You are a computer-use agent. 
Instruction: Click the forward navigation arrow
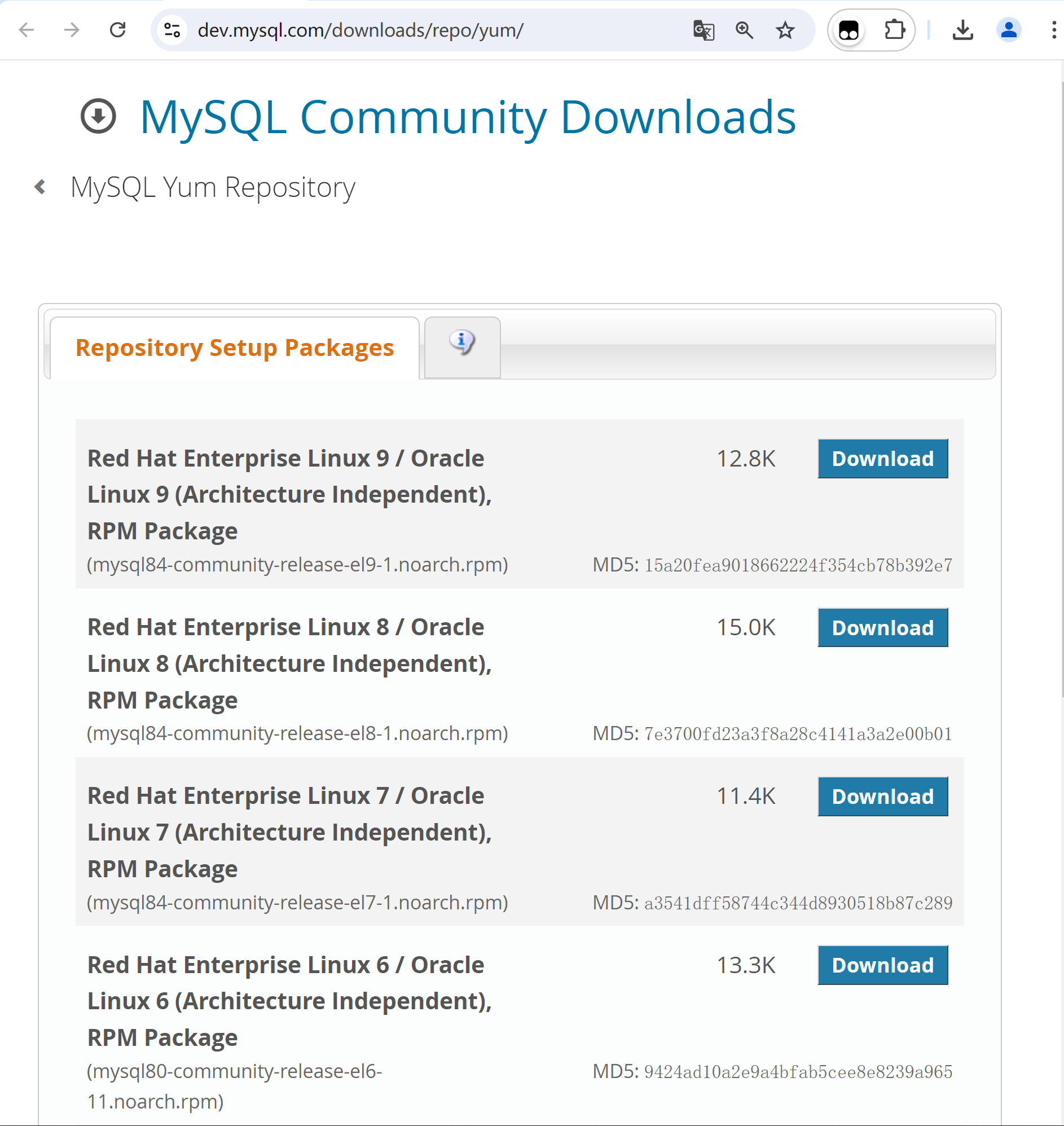point(72,30)
